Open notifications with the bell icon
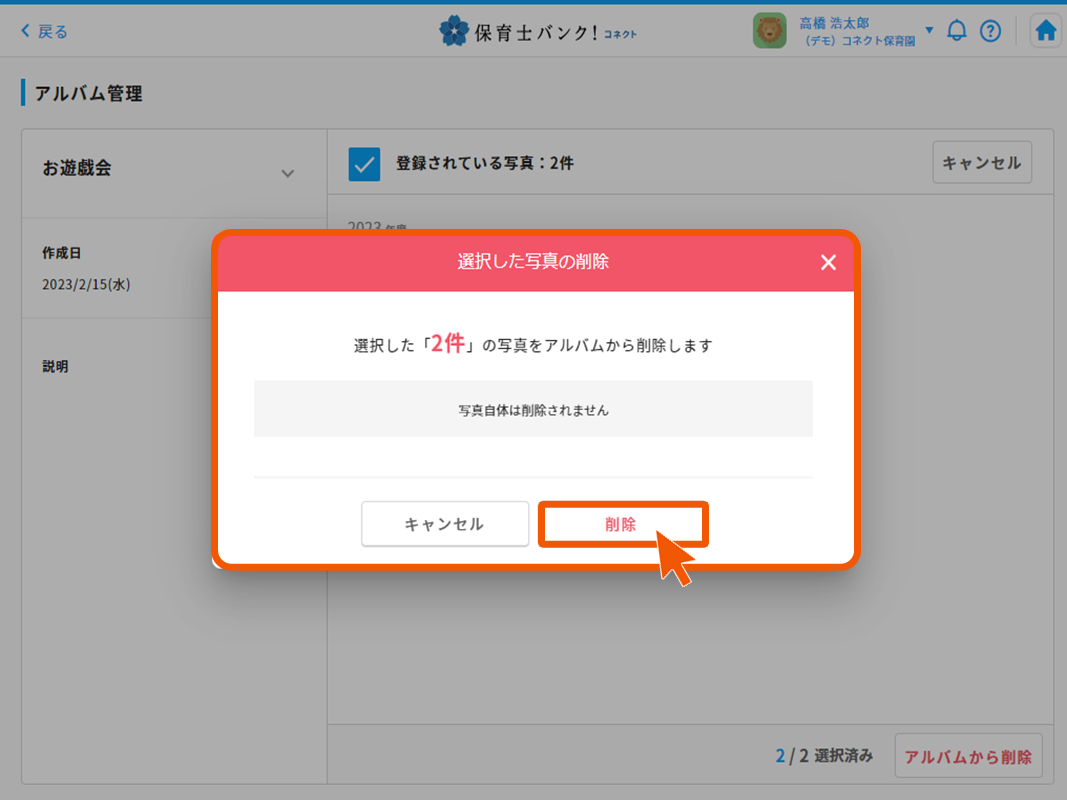The width and height of the screenshot is (1067, 800). click(x=957, y=31)
